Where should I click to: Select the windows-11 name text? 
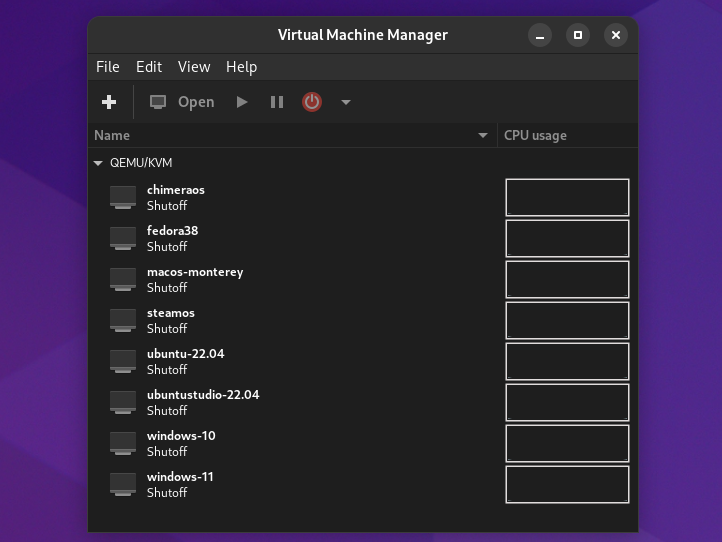pos(180,477)
